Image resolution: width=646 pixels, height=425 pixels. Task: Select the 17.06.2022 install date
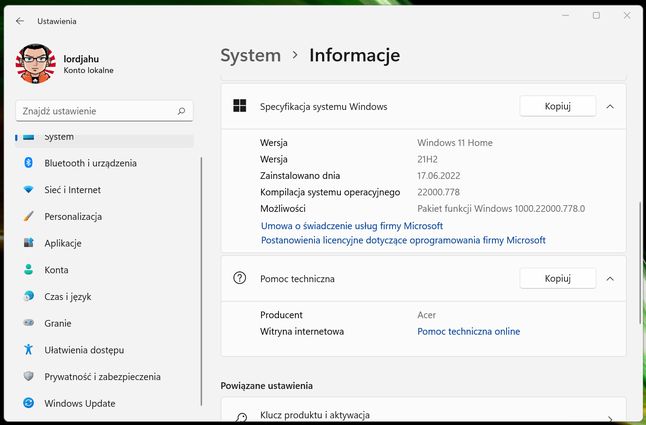tap(438, 176)
